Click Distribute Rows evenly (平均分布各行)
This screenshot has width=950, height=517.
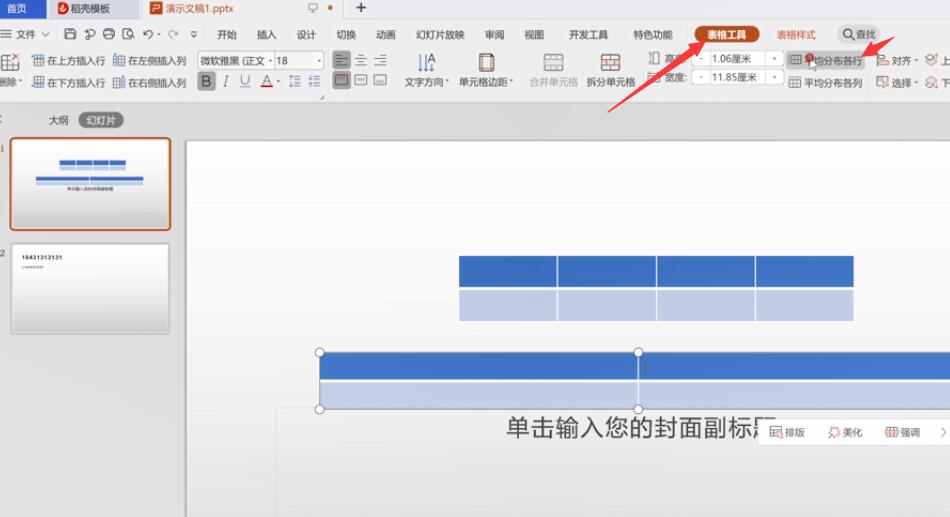(825, 61)
